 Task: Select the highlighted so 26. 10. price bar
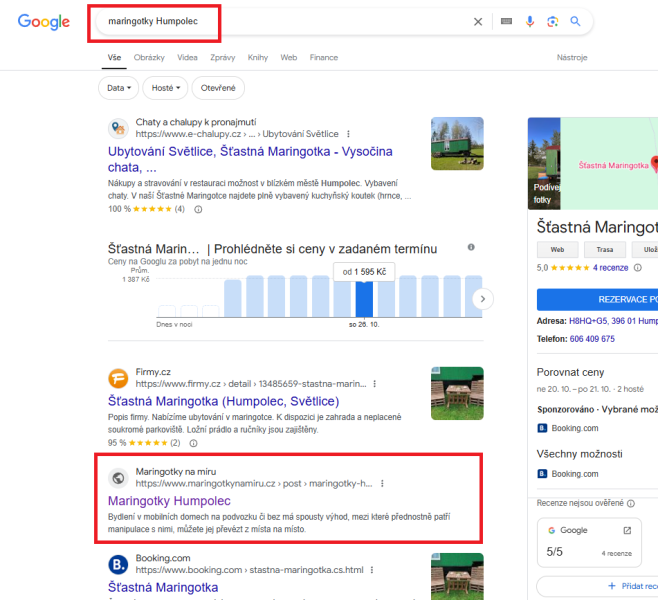[364, 299]
